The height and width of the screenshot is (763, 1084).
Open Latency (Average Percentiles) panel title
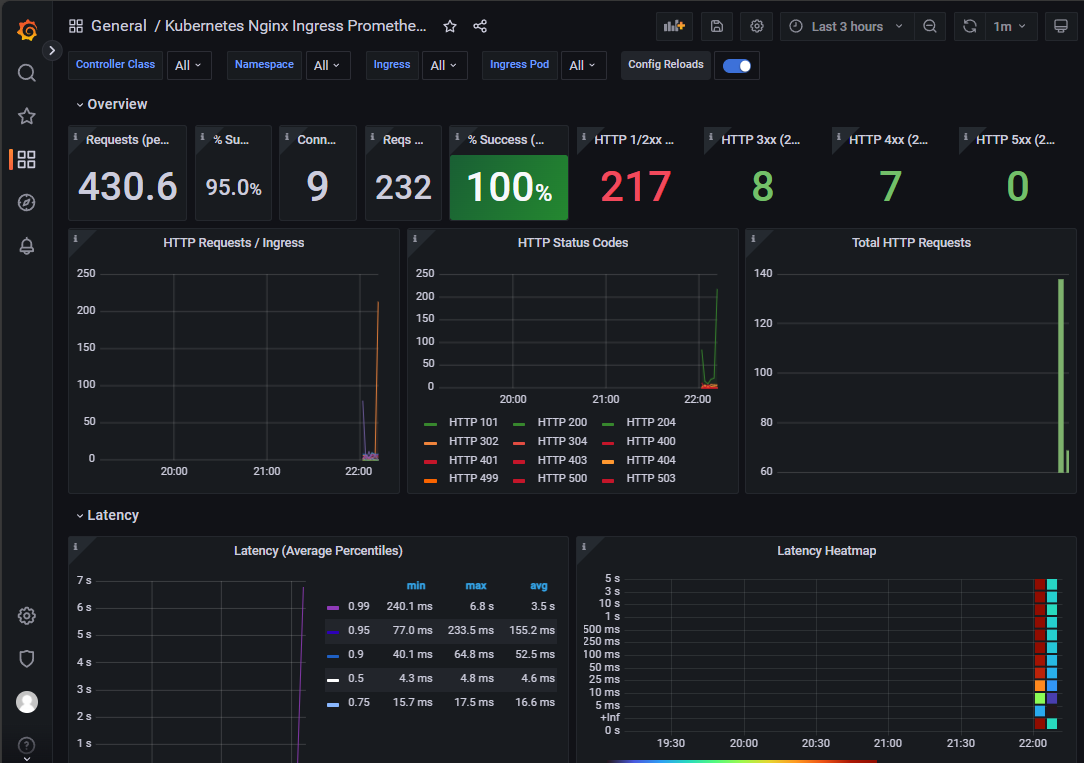click(x=318, y=551)
